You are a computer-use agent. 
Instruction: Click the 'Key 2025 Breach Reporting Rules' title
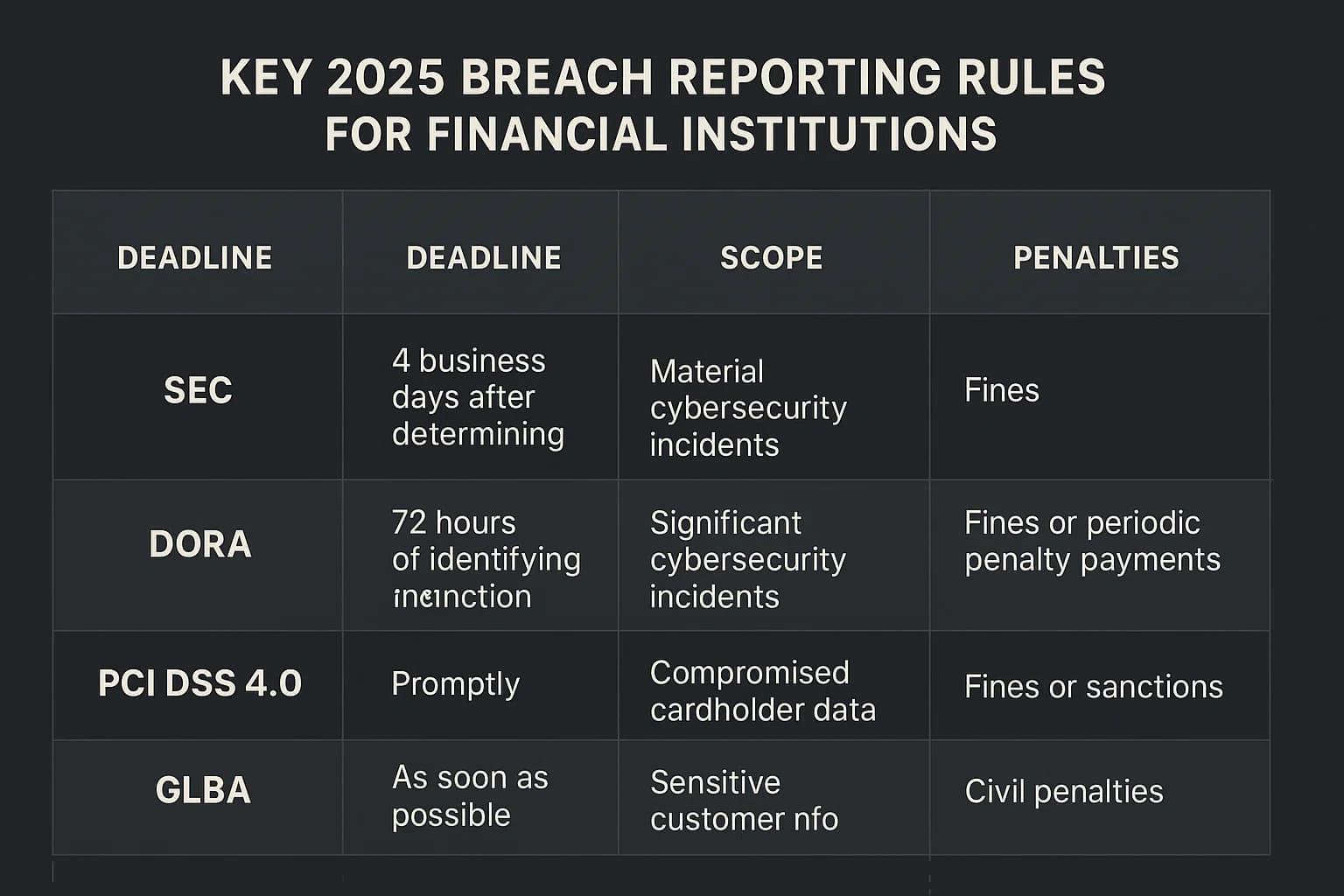coord(662,105)
